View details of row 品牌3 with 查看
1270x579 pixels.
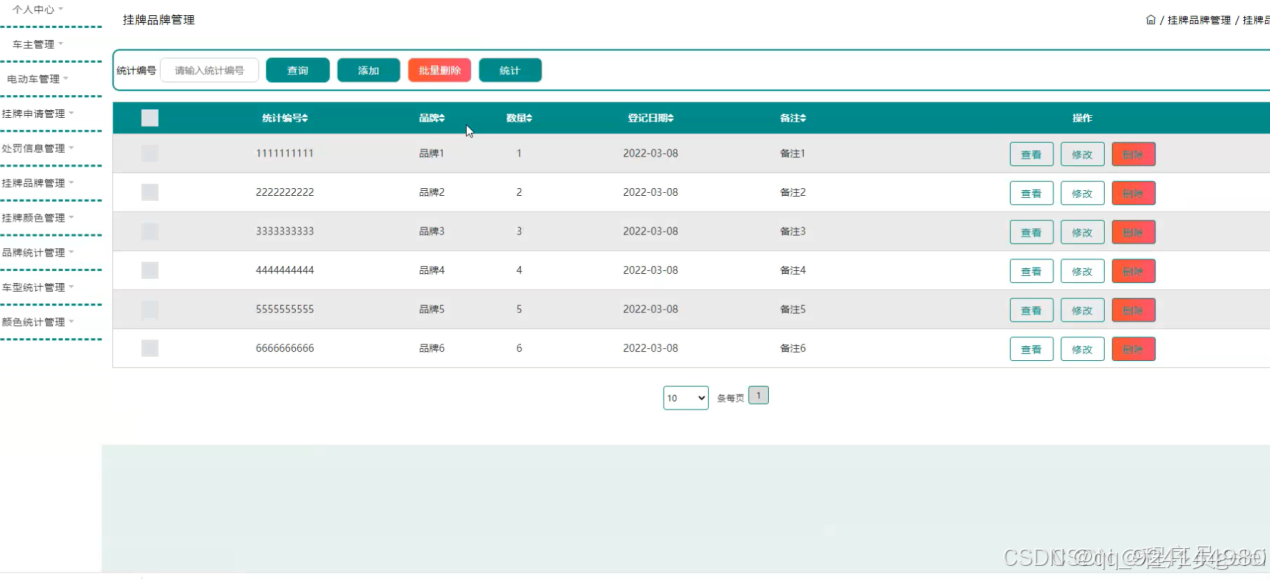pos(1031,232)
